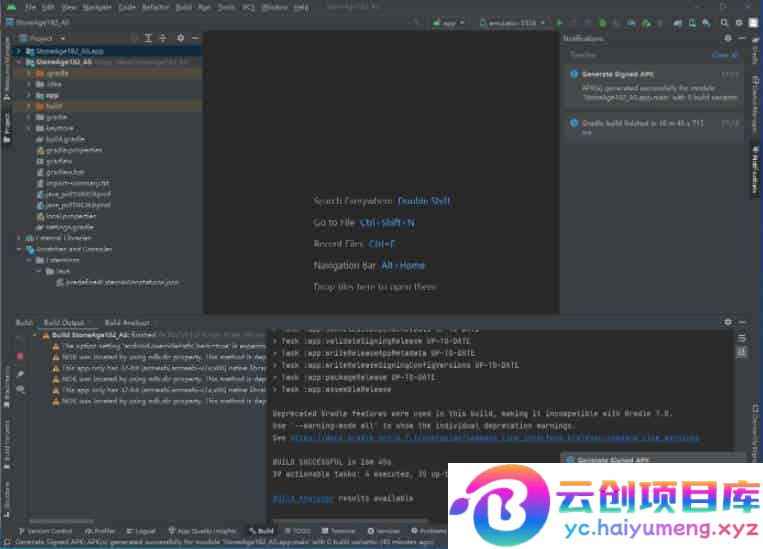
Task: Hide the Project panel with minimize icon
Action: click(x=194, y=38)
